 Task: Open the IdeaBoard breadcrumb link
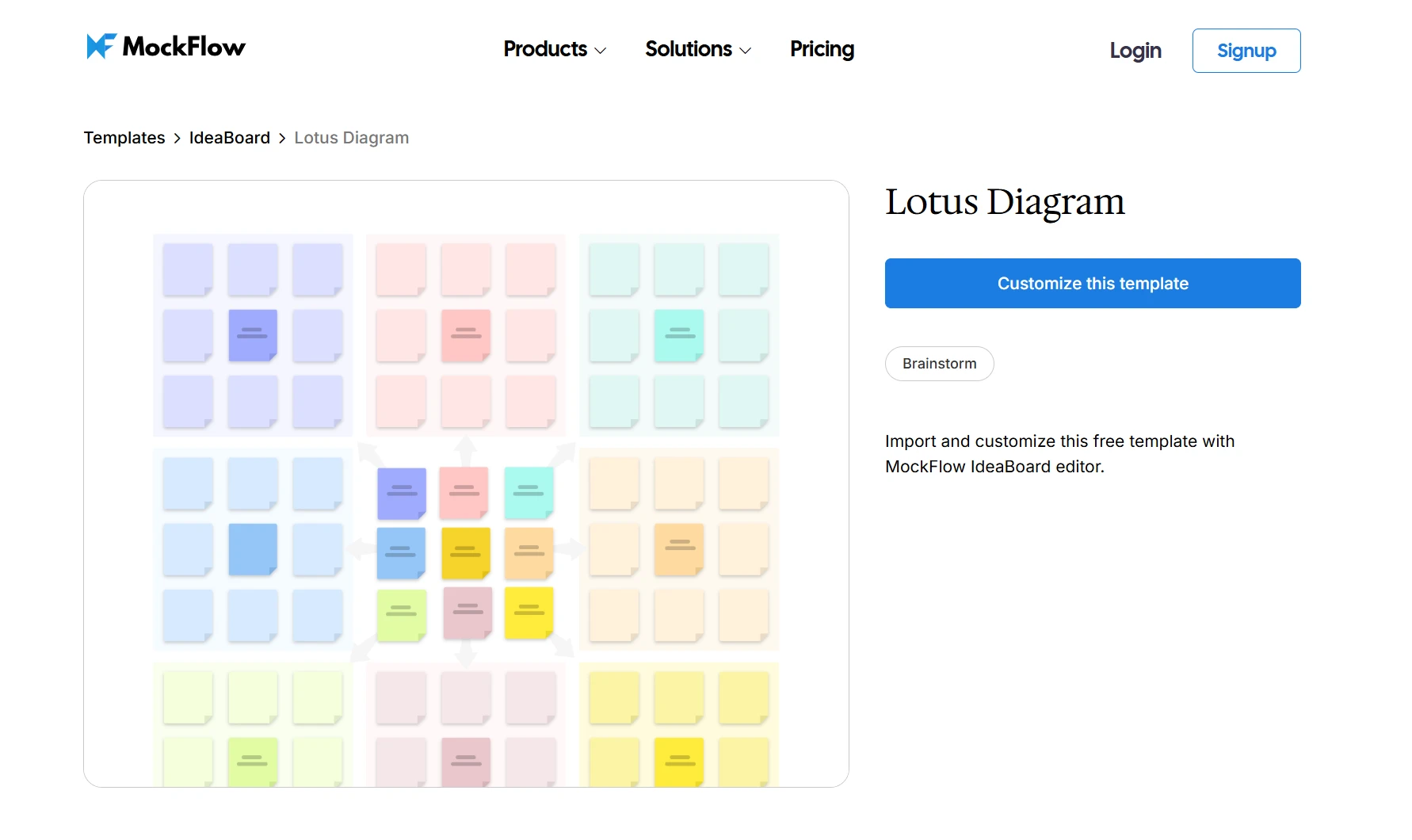[x=229, y=137]
